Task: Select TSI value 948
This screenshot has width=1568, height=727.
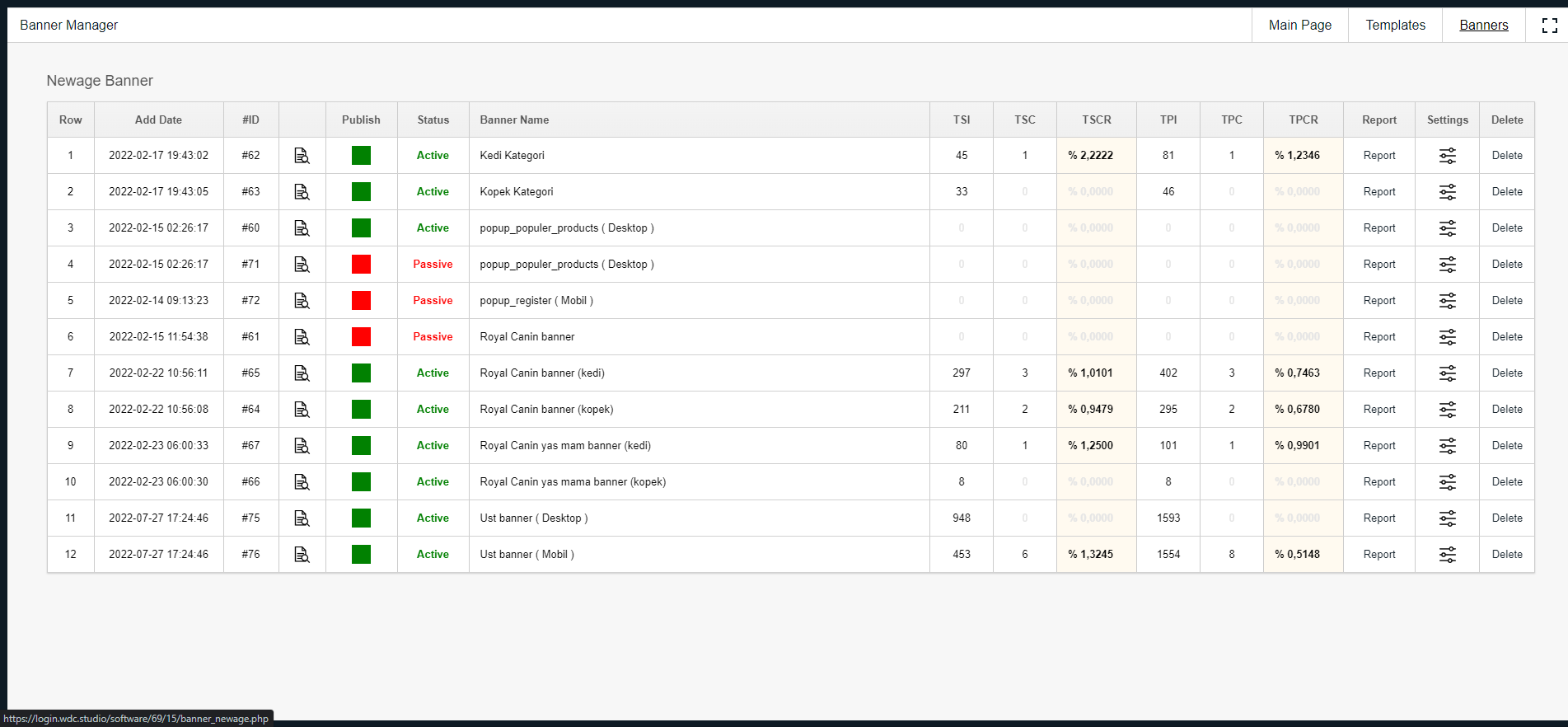Action: [x=962, y=518]
